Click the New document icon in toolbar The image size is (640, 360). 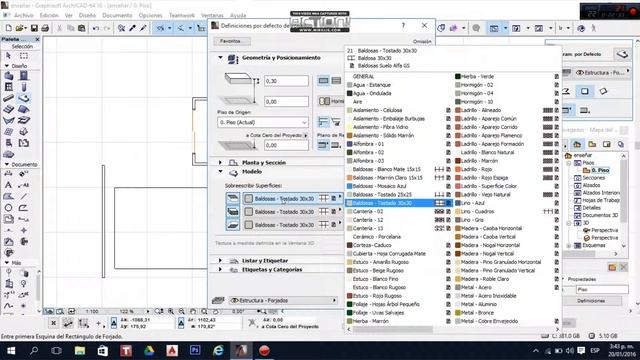9,28
